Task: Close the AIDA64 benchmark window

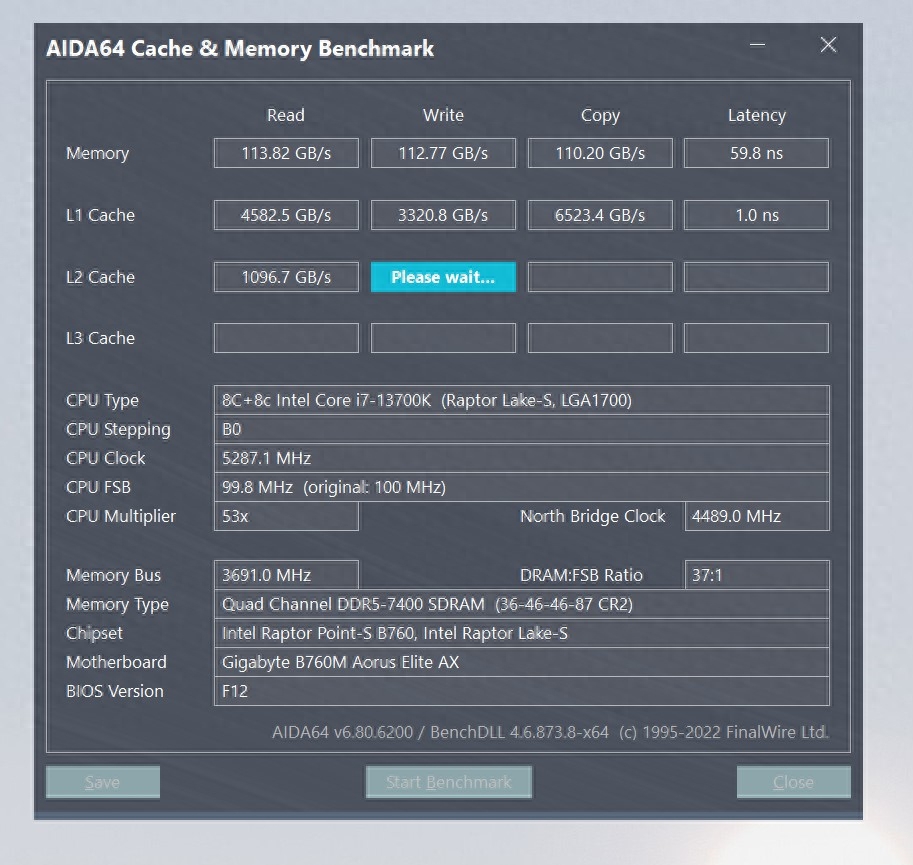Action: tap(828, 45)
